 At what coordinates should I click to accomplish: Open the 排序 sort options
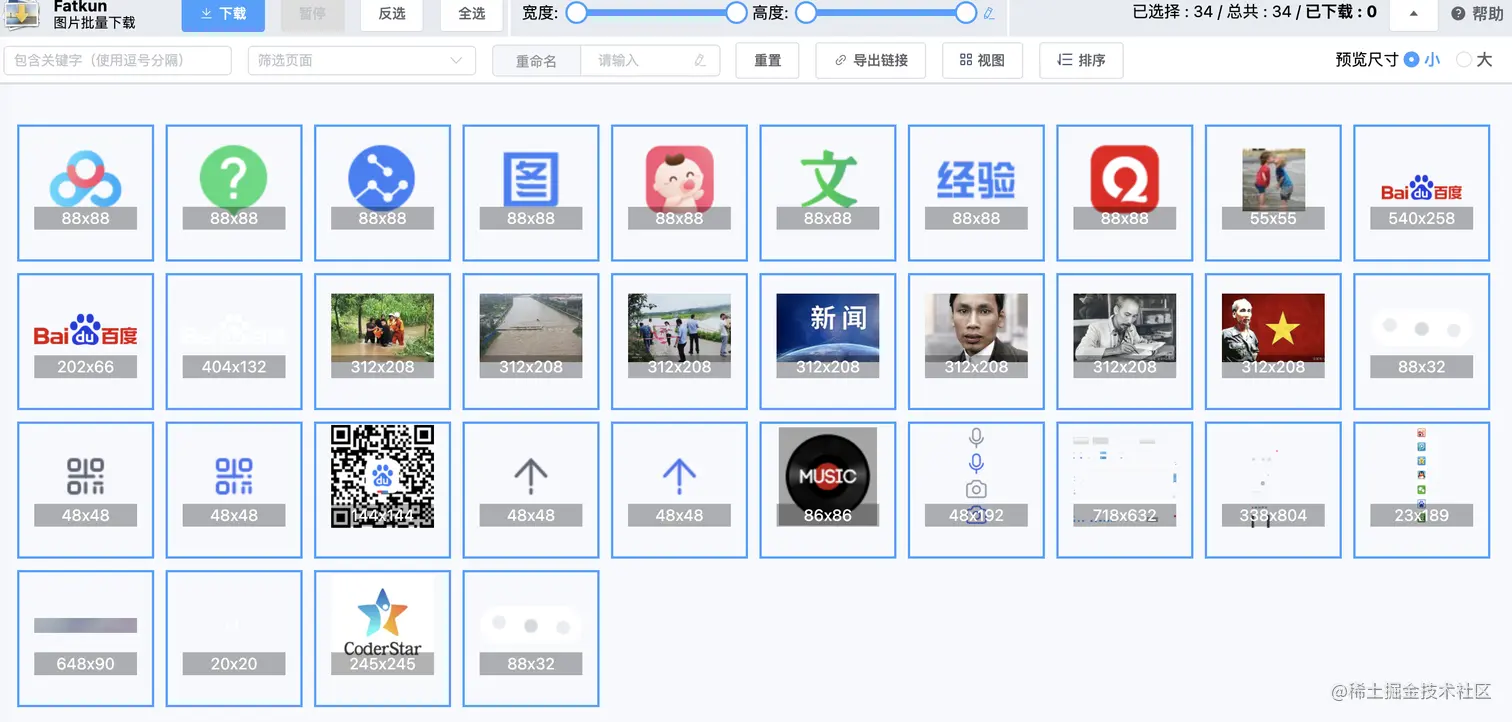pos(1081,60)
